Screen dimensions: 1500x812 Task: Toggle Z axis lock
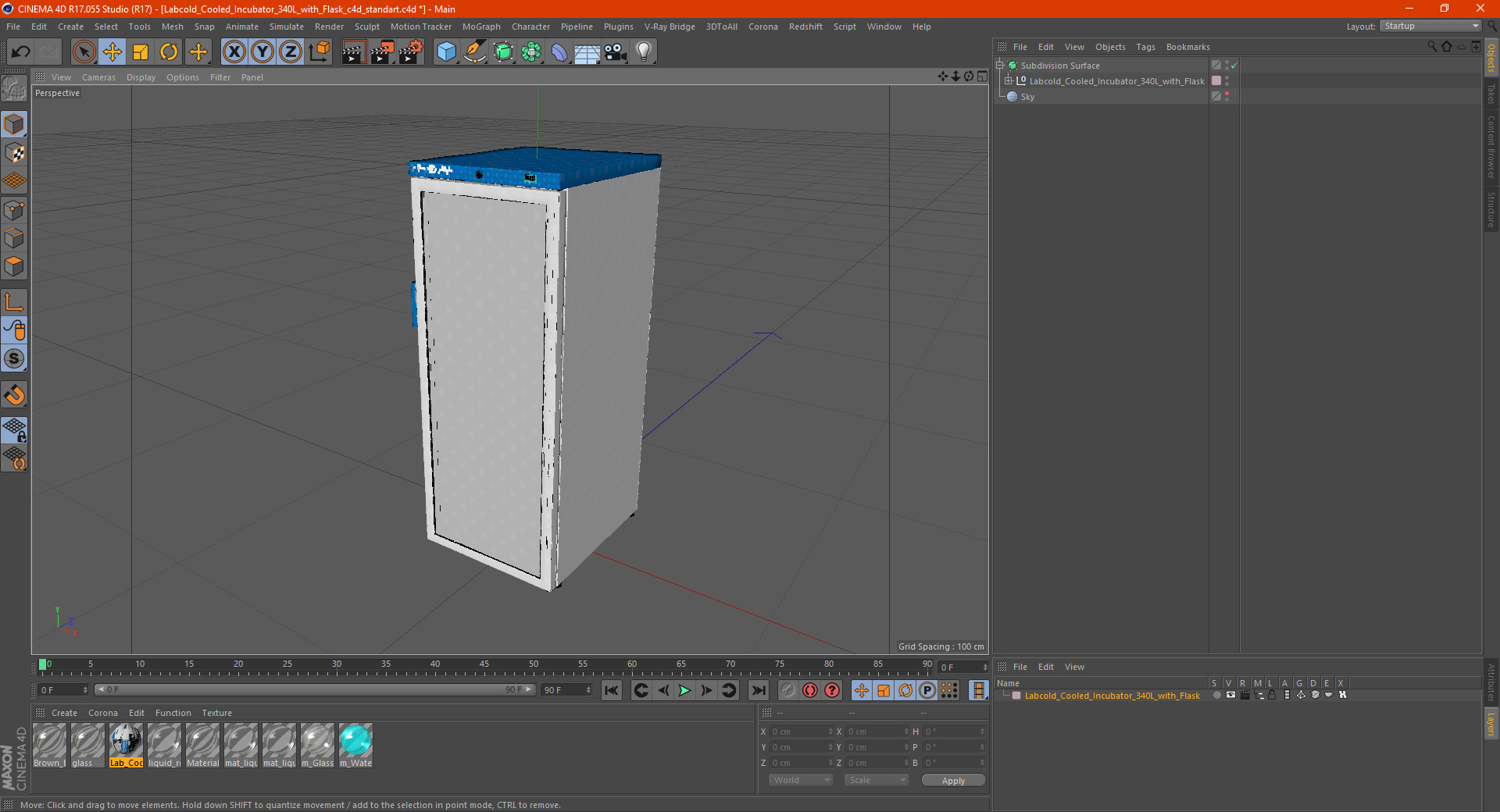point(291,52)
